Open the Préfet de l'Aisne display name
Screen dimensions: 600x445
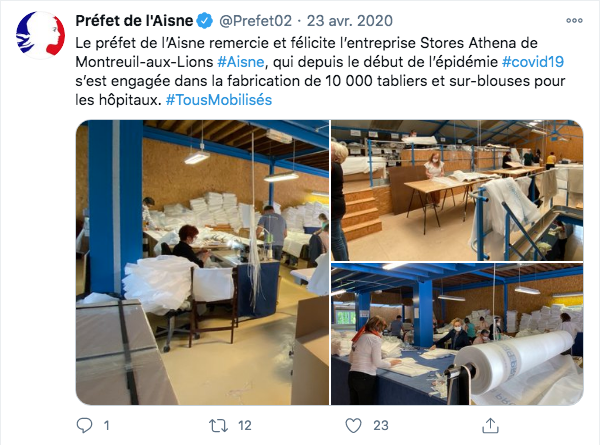pyautogui.click(x=134, y=21)
